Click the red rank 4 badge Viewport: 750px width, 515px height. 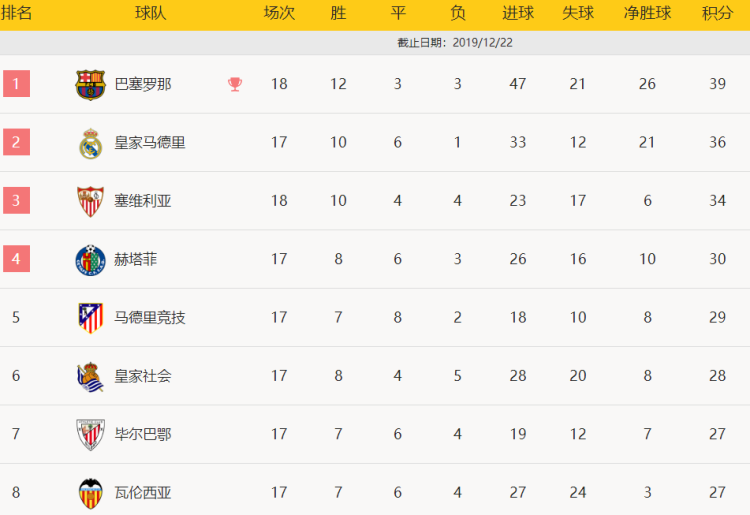(16, 259)
